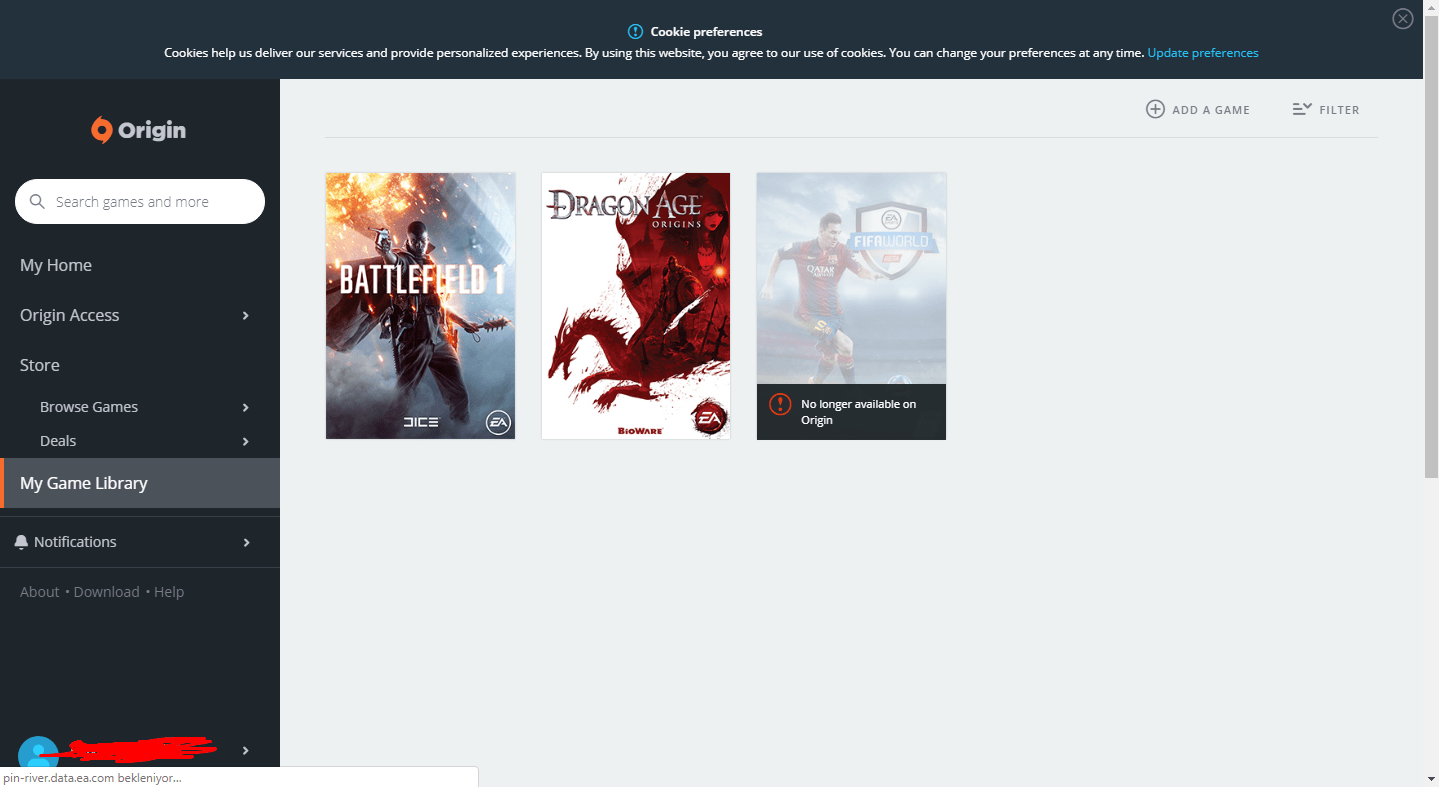
Task: Click the user avatar icon
Action: click(x=39, y=752)
